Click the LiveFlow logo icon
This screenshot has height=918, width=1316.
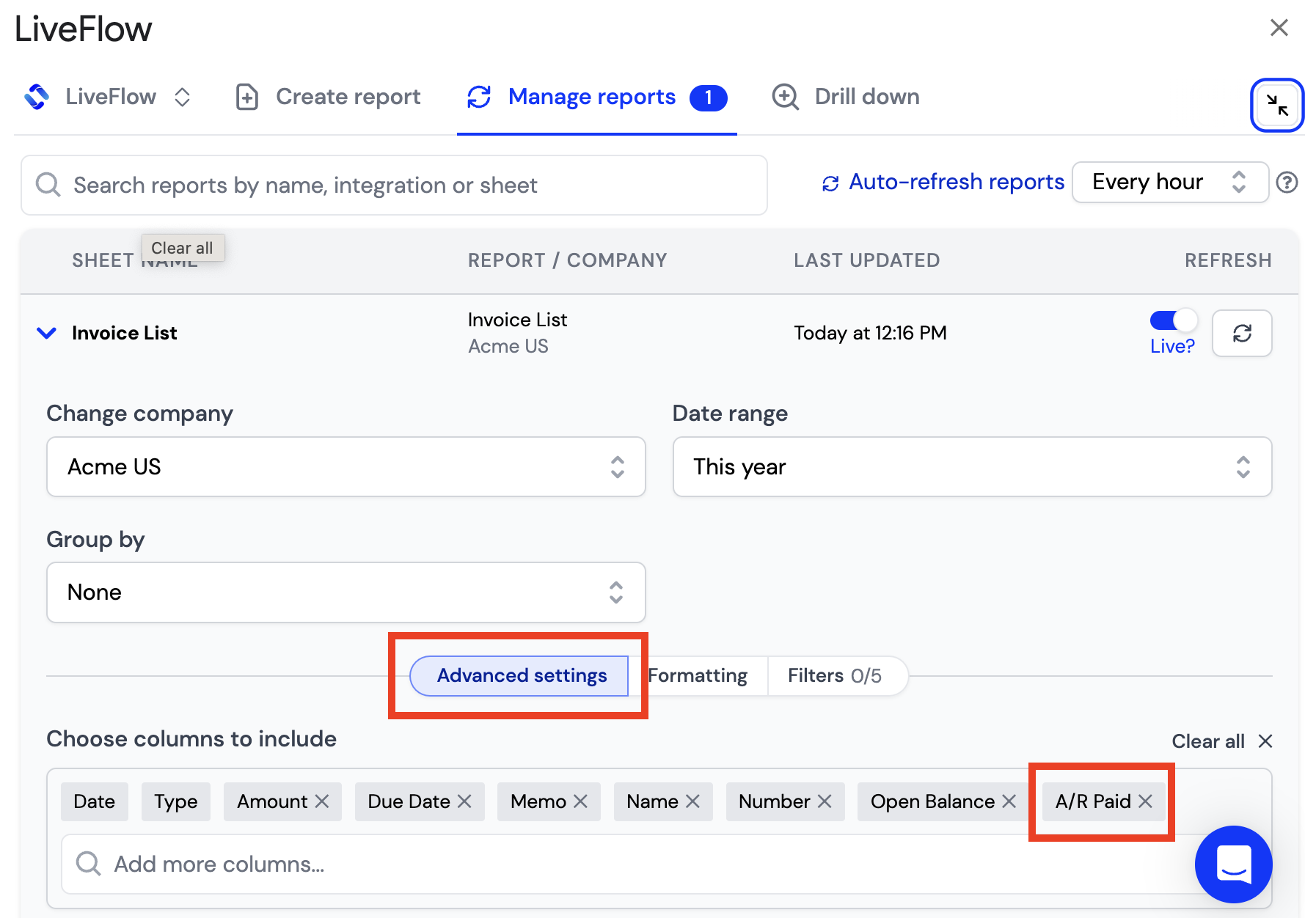[x=37, y=97]
